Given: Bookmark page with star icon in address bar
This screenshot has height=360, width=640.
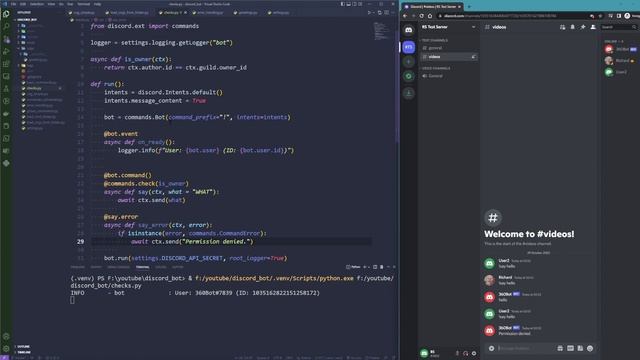Looking at the screenshot, I should click(x=600, y=16).
